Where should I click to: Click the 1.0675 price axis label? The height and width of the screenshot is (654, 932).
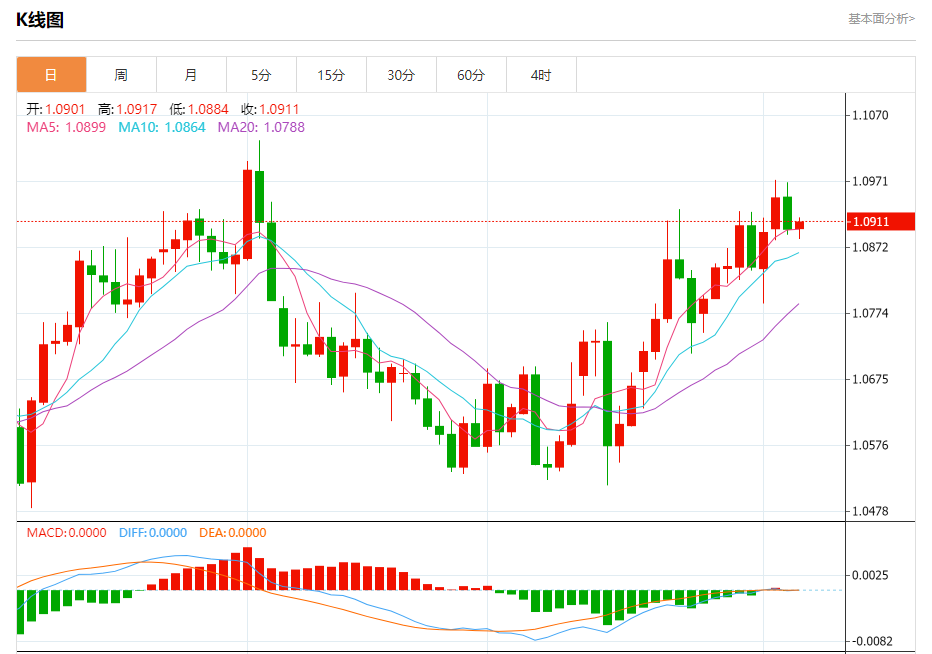point(870,379)
